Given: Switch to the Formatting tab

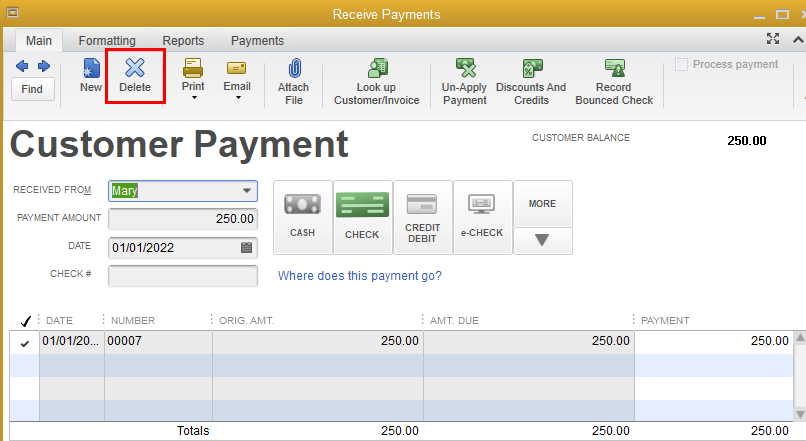Looking at the screenshot, I should pos(107,41).
